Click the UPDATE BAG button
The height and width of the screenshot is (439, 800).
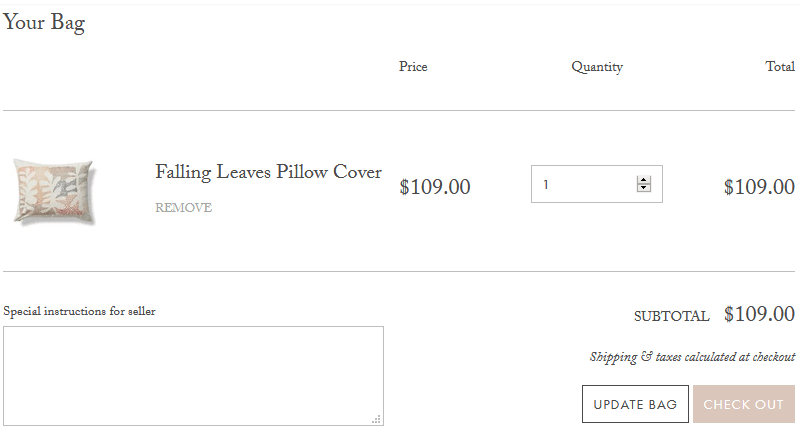635,404
